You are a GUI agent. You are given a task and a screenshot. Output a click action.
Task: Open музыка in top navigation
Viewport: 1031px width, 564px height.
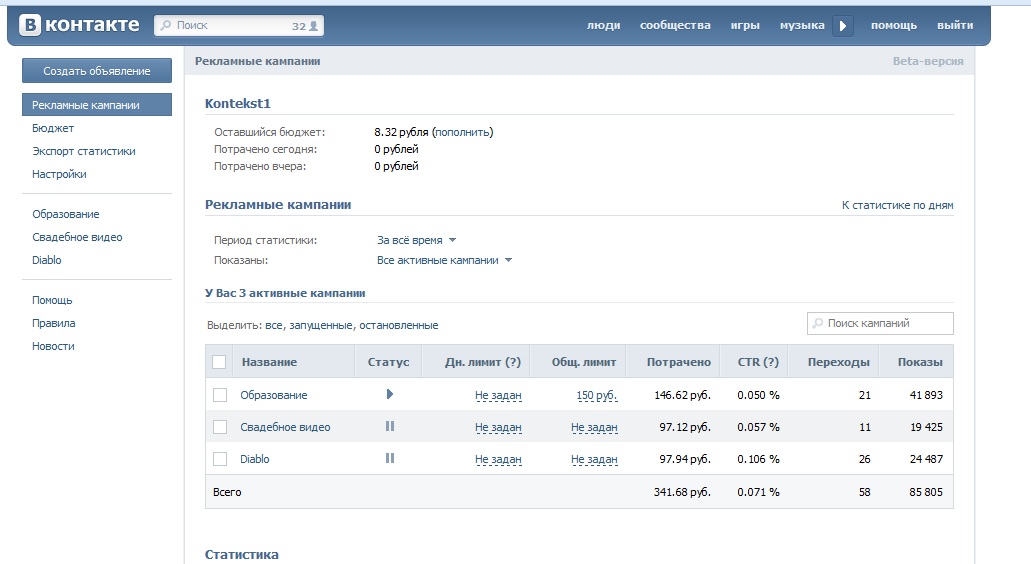pyautogui.click(x=802, y=25)
